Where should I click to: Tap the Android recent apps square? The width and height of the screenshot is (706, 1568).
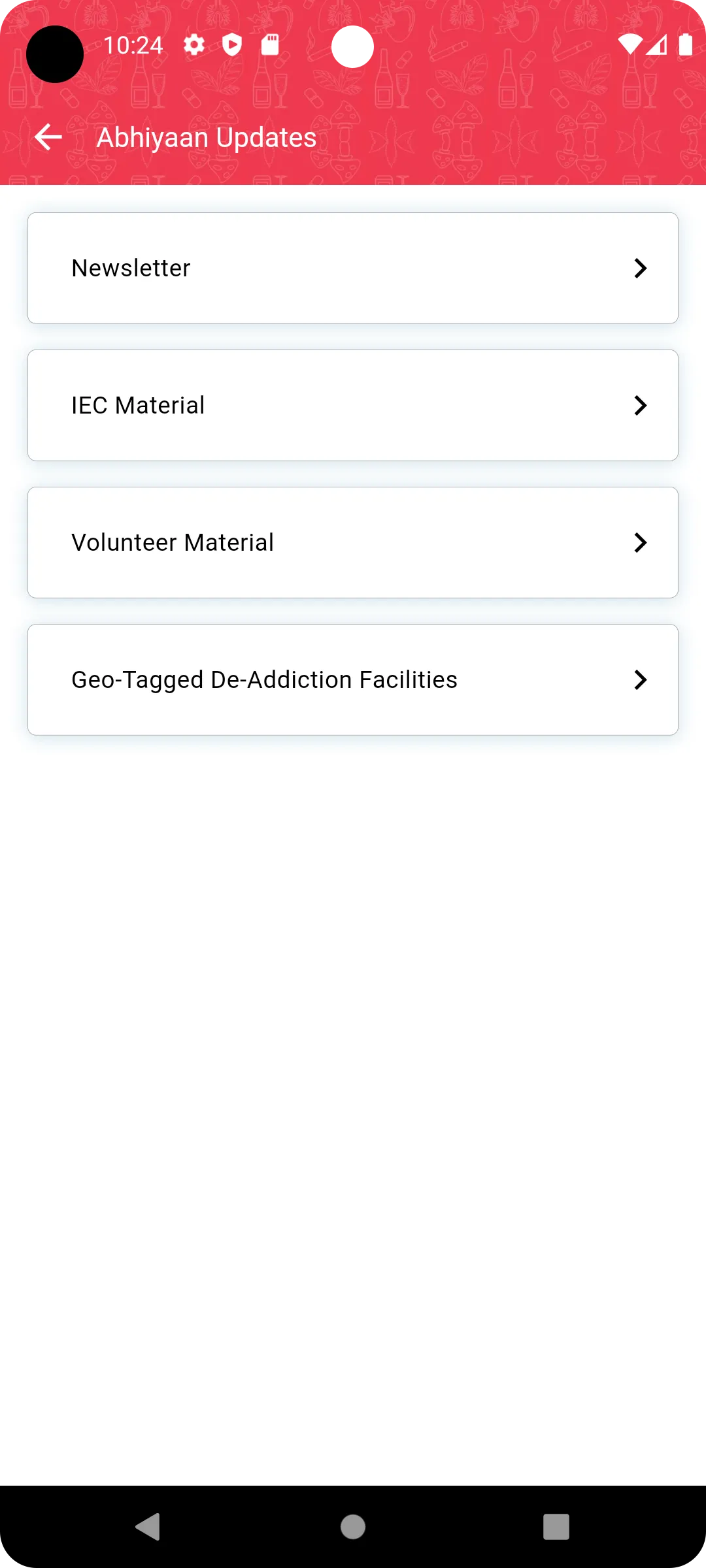click(x=556, y=1527)
